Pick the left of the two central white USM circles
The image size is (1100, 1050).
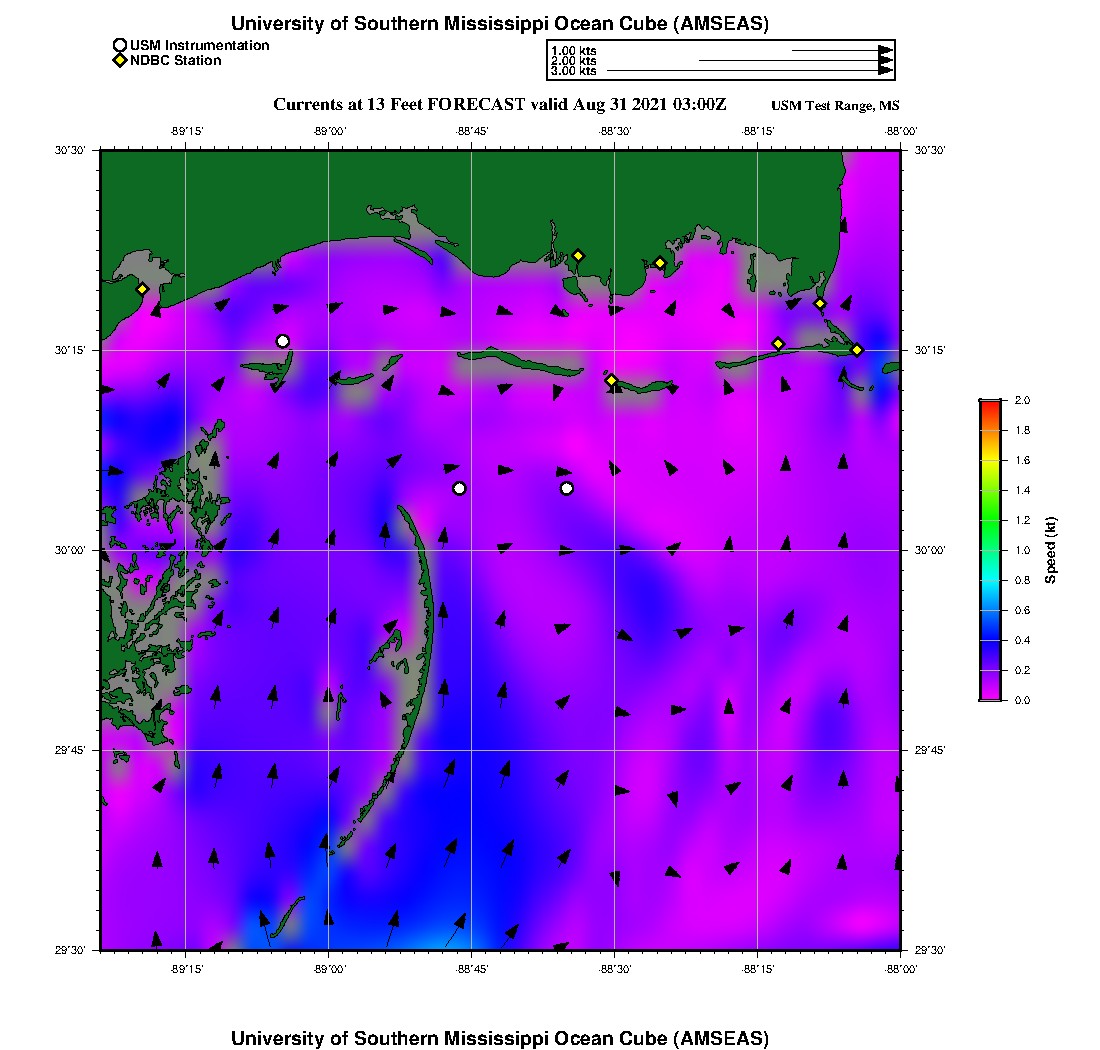coord(460,488)
